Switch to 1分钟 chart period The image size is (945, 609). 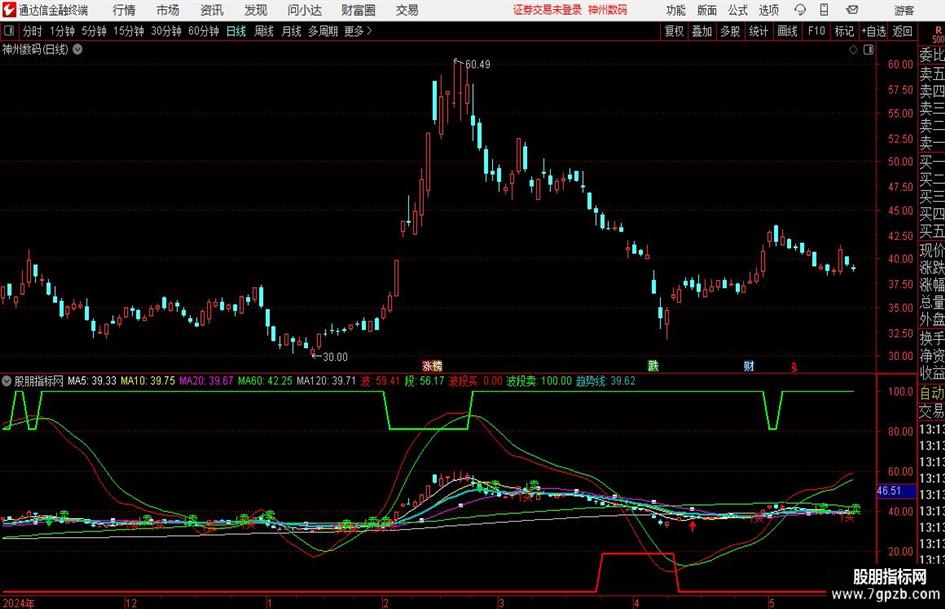62,31
